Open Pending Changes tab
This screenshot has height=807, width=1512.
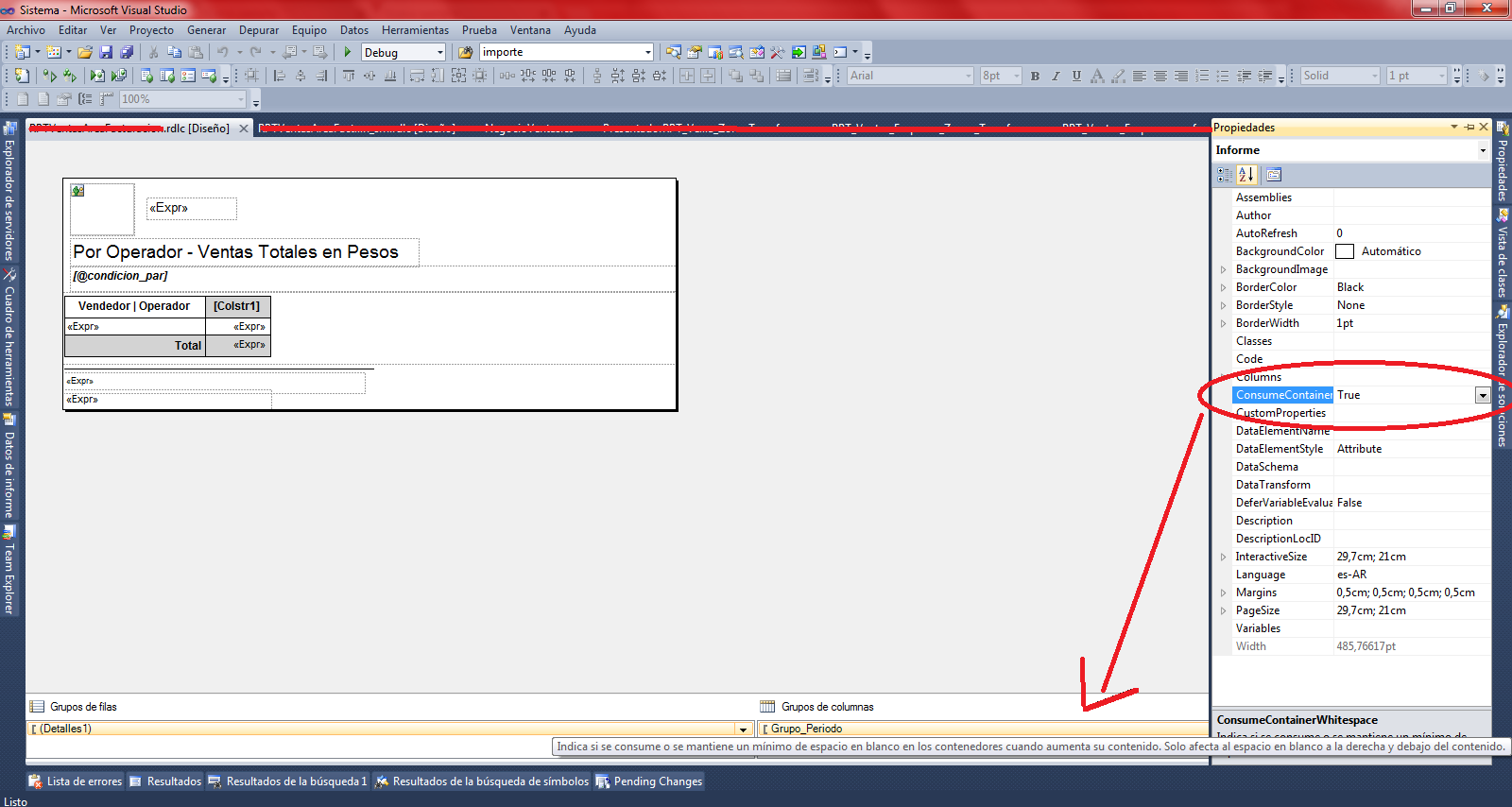click(649, 781)
